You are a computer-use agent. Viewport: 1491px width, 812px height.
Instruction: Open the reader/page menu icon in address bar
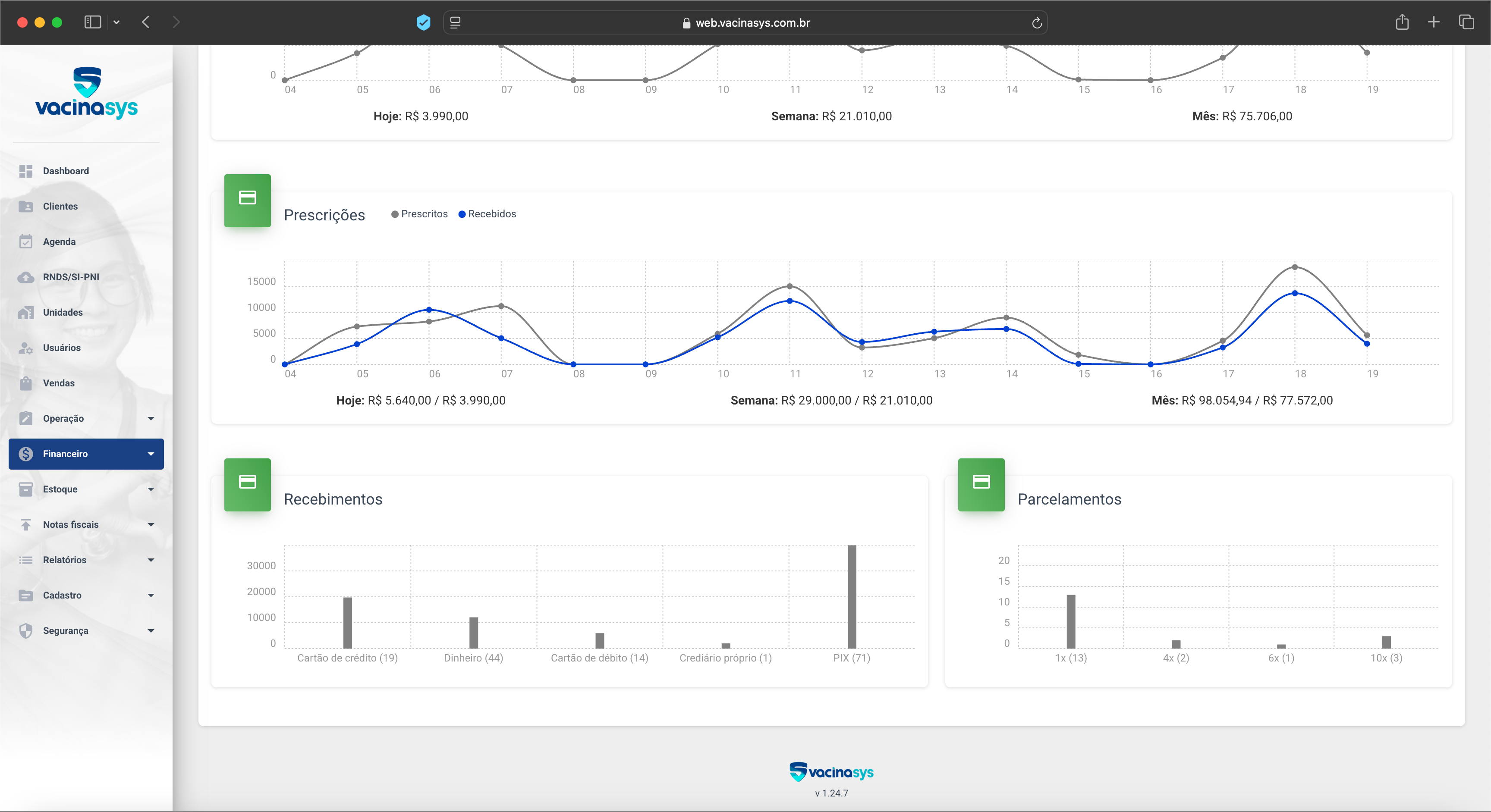[x=455, y=22]
